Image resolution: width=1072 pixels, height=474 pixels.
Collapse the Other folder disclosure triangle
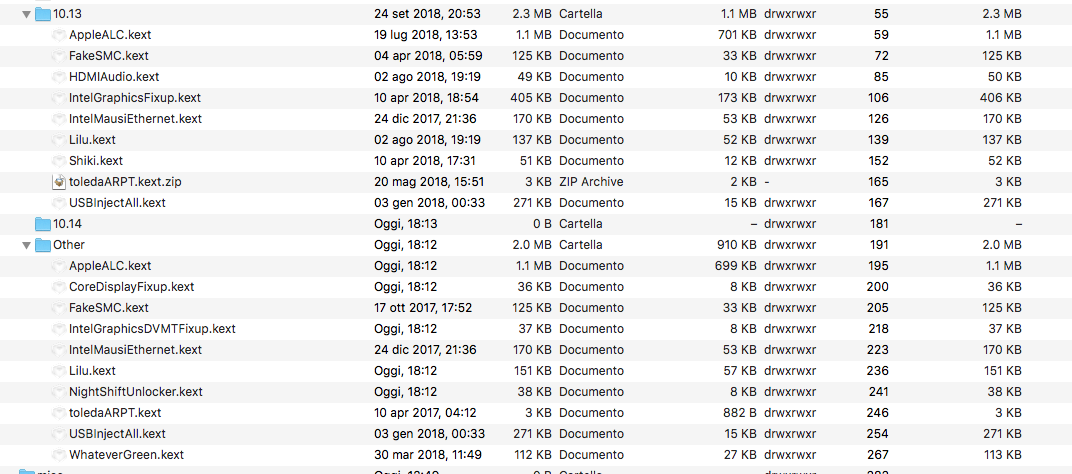(x=26, y=245)
